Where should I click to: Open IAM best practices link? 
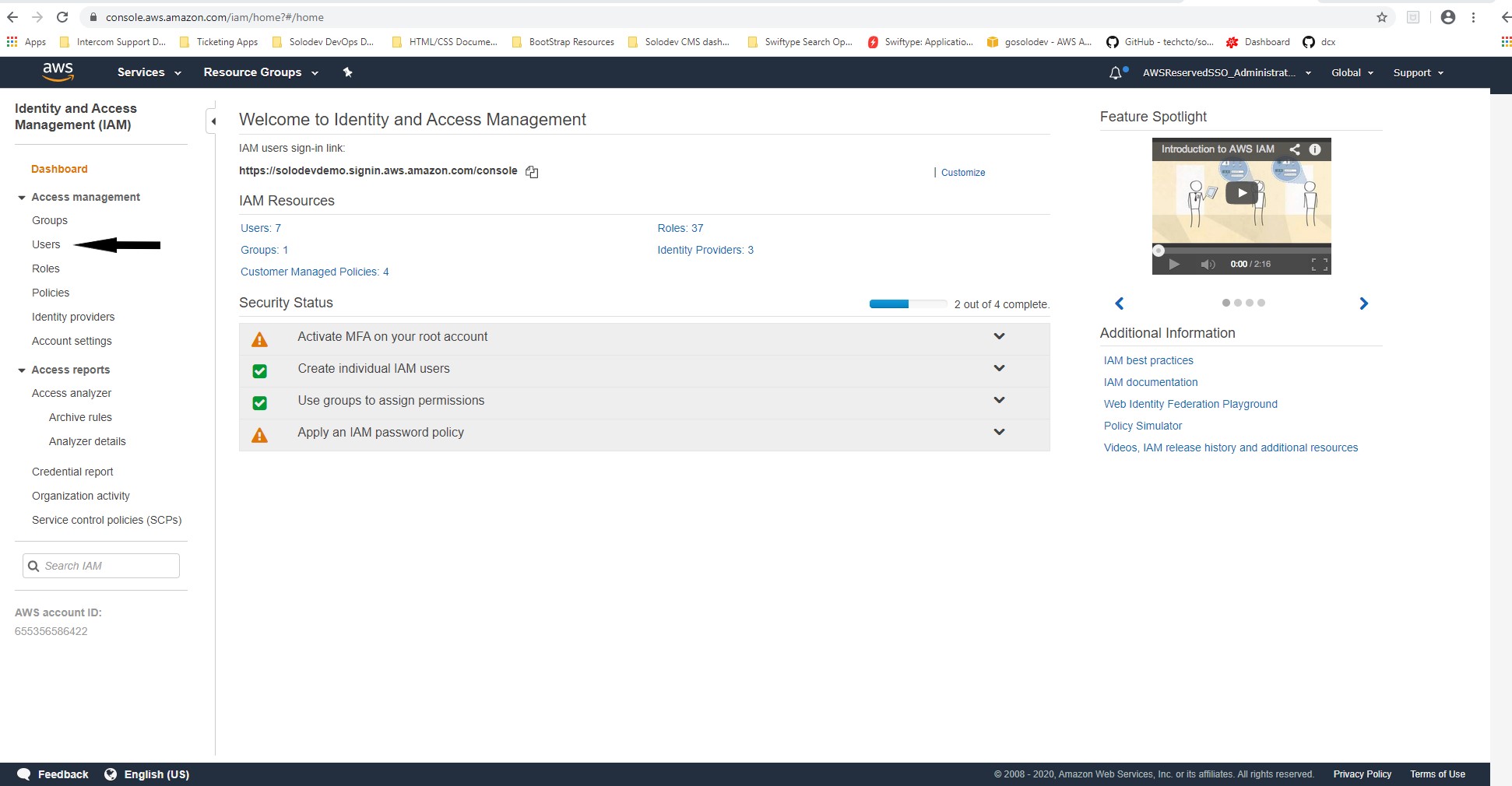click(1148, 360)
